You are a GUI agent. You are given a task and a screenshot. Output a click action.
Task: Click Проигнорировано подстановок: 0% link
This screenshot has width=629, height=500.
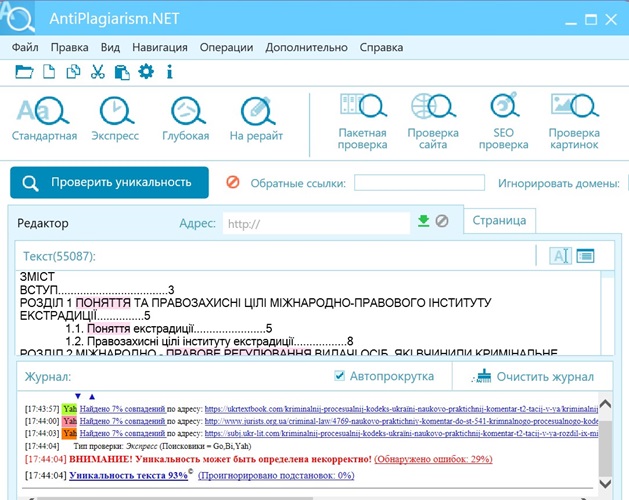[276, 476]
